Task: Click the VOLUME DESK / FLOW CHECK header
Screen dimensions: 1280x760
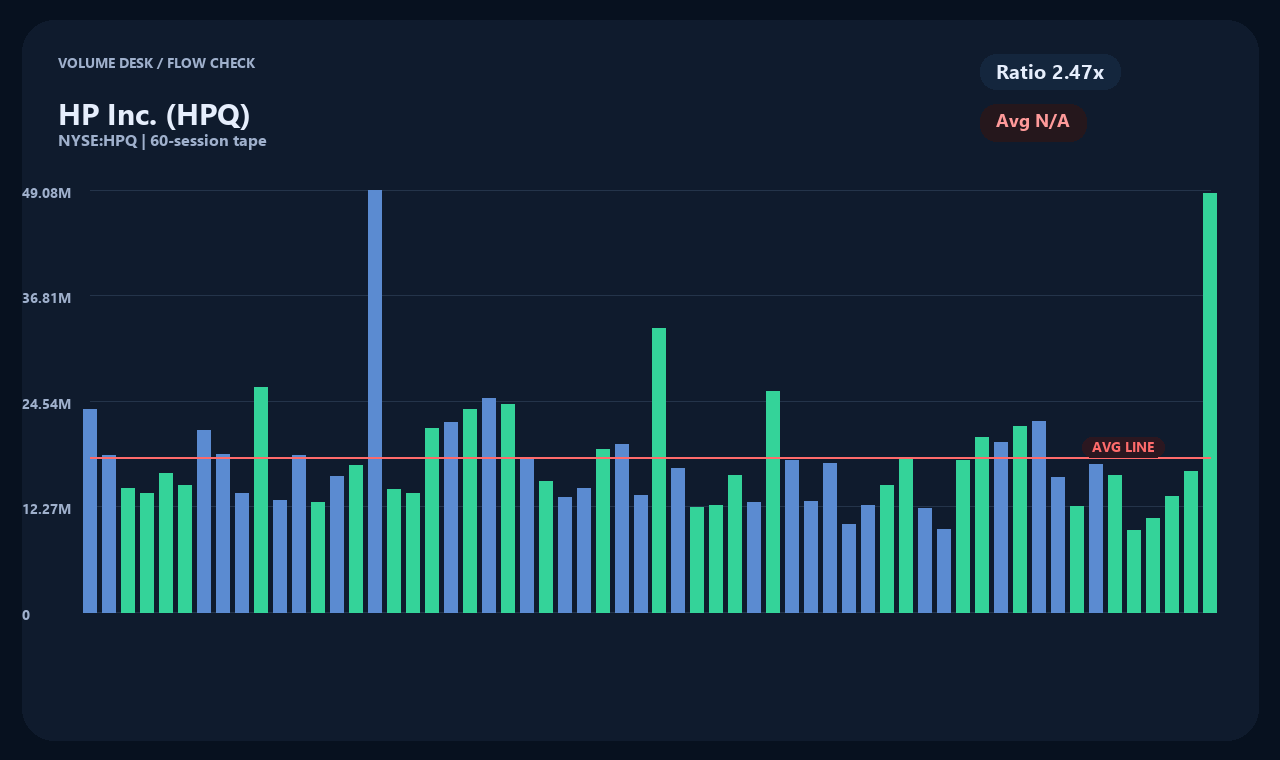Action: [x=156, y=63]
